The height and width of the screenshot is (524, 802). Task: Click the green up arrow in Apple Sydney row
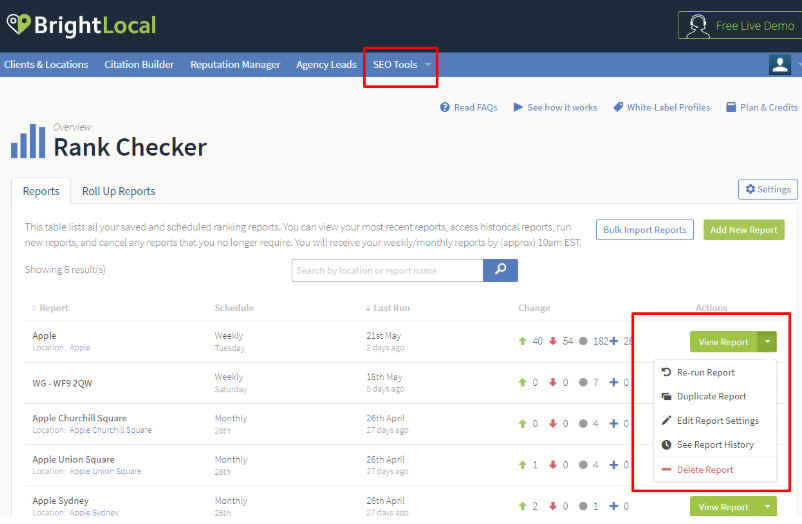click(522, 506)
